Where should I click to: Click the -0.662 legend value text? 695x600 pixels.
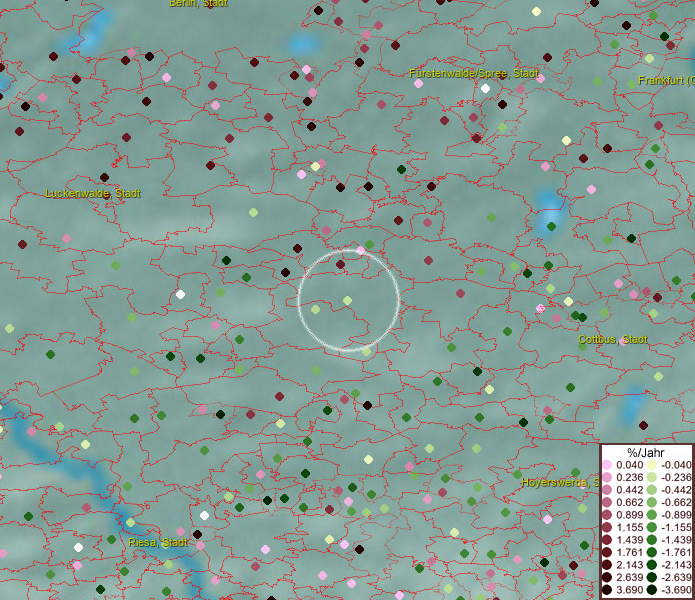click(x=676, y=503)
